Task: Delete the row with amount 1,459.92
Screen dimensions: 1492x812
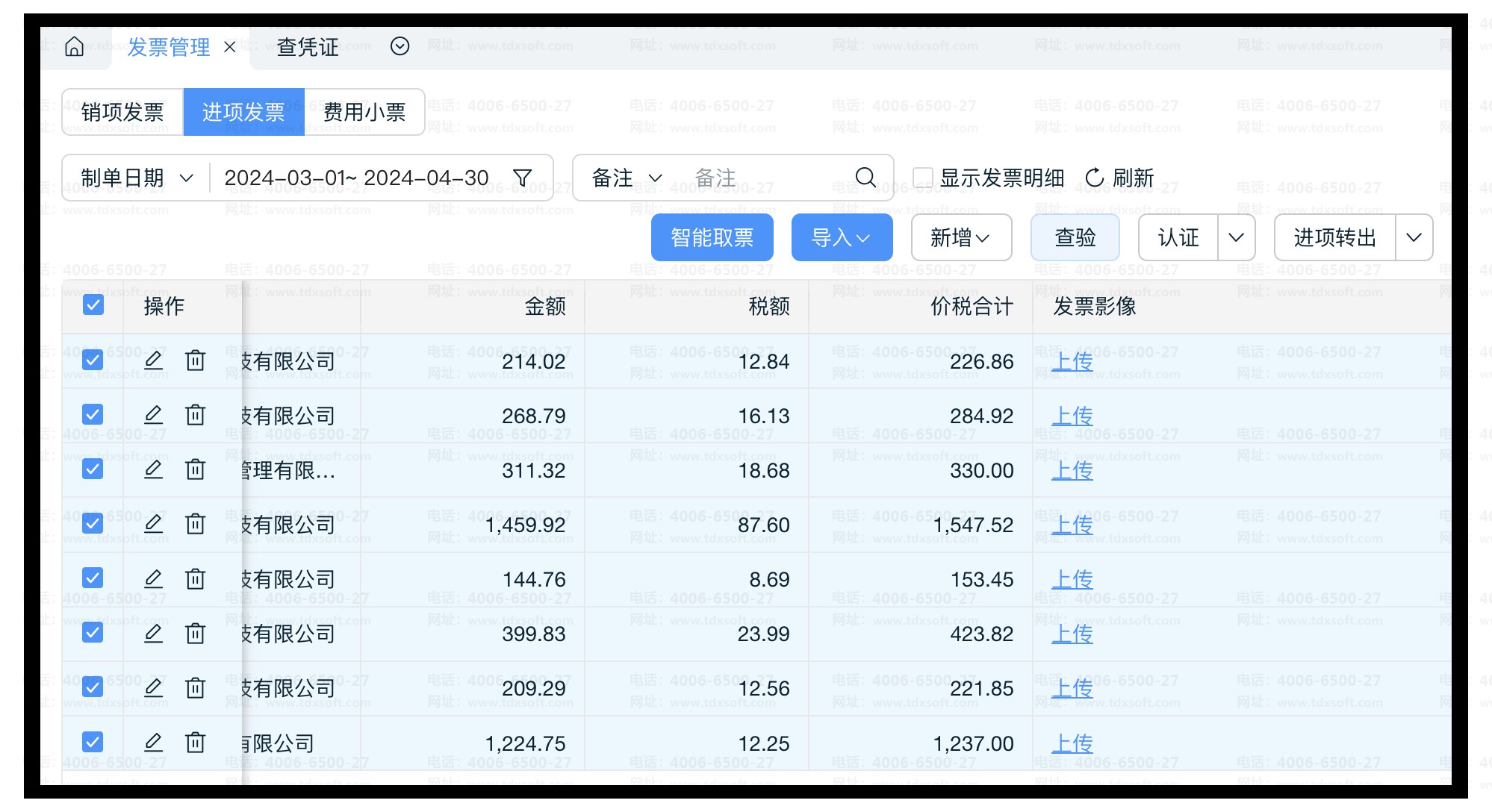Action: [196, 524]
